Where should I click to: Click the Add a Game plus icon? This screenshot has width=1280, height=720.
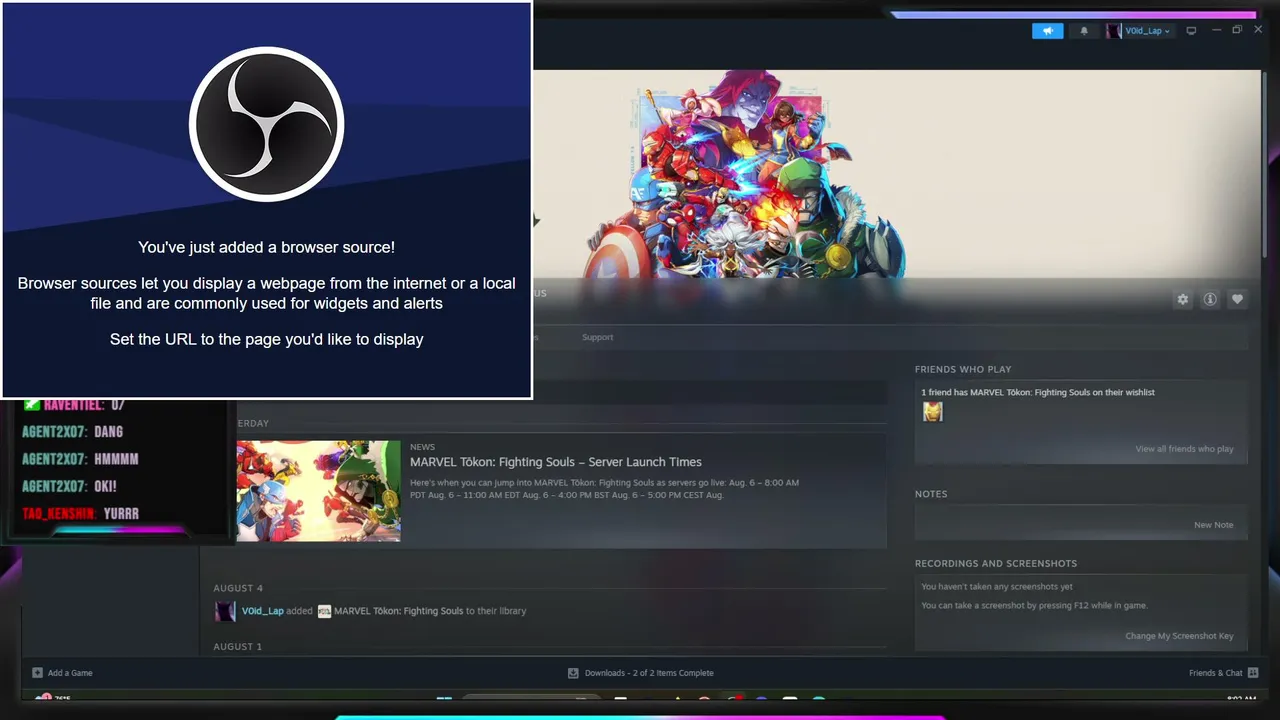pyautogui.click(x=37, y=673)
